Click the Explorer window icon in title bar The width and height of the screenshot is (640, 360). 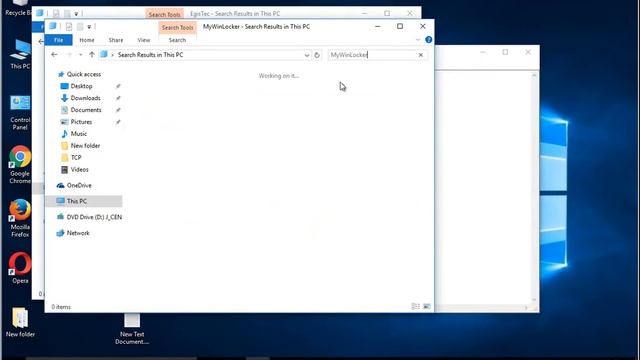(53, 26)
